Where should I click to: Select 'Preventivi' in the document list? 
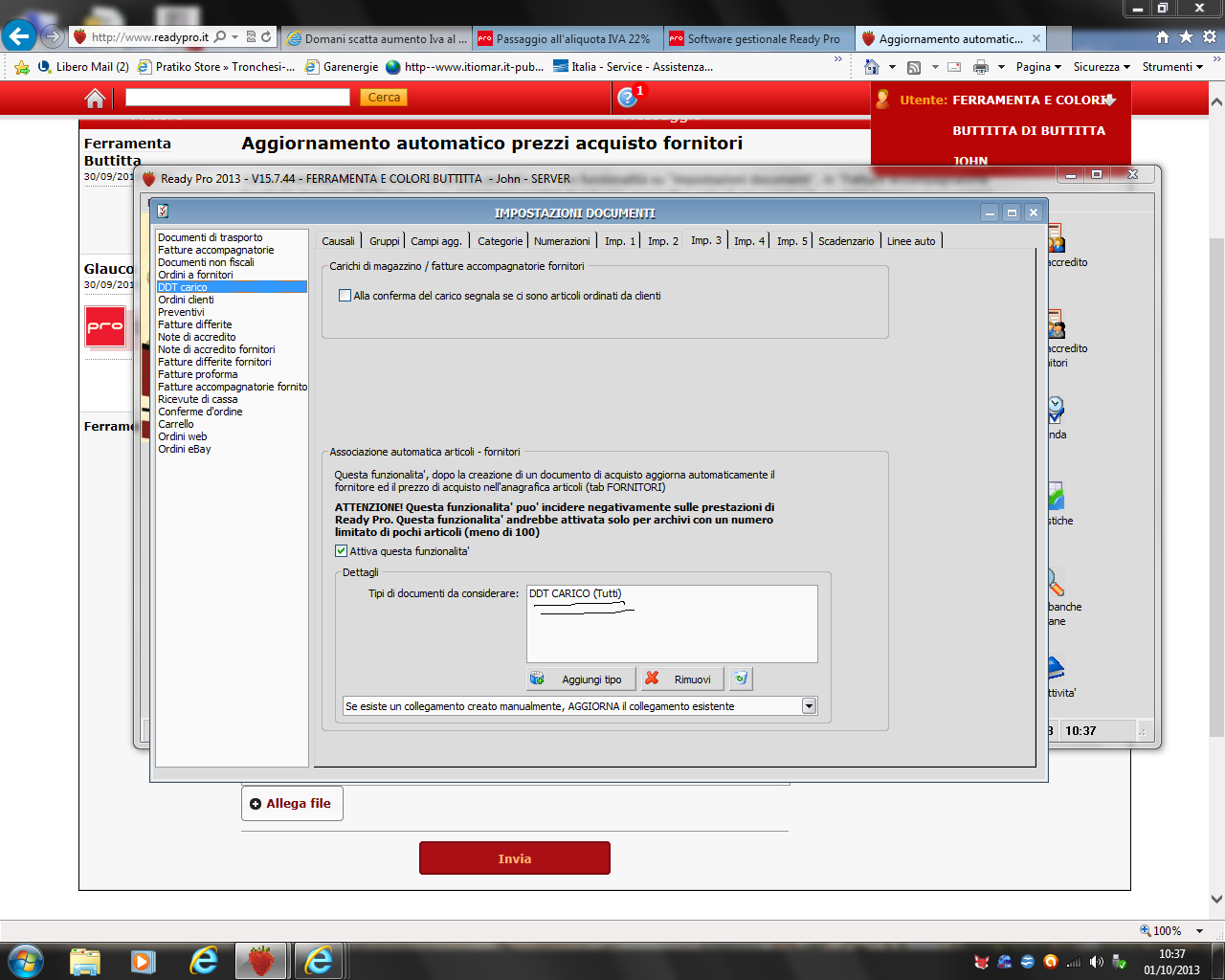pos(181,312)
